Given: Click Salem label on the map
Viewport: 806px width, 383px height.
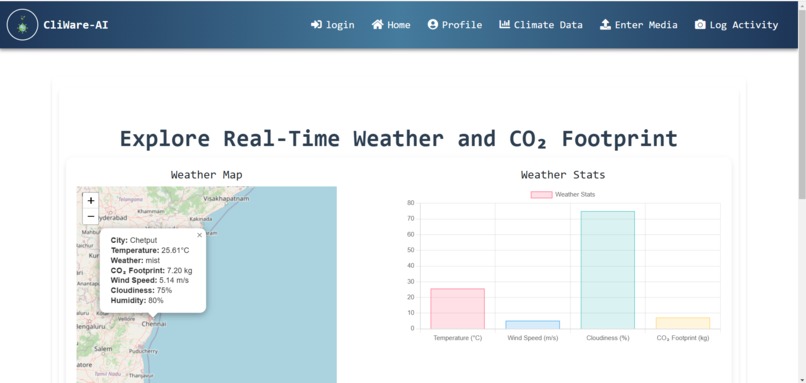Looking at the screenshot, I should point(103,349).
